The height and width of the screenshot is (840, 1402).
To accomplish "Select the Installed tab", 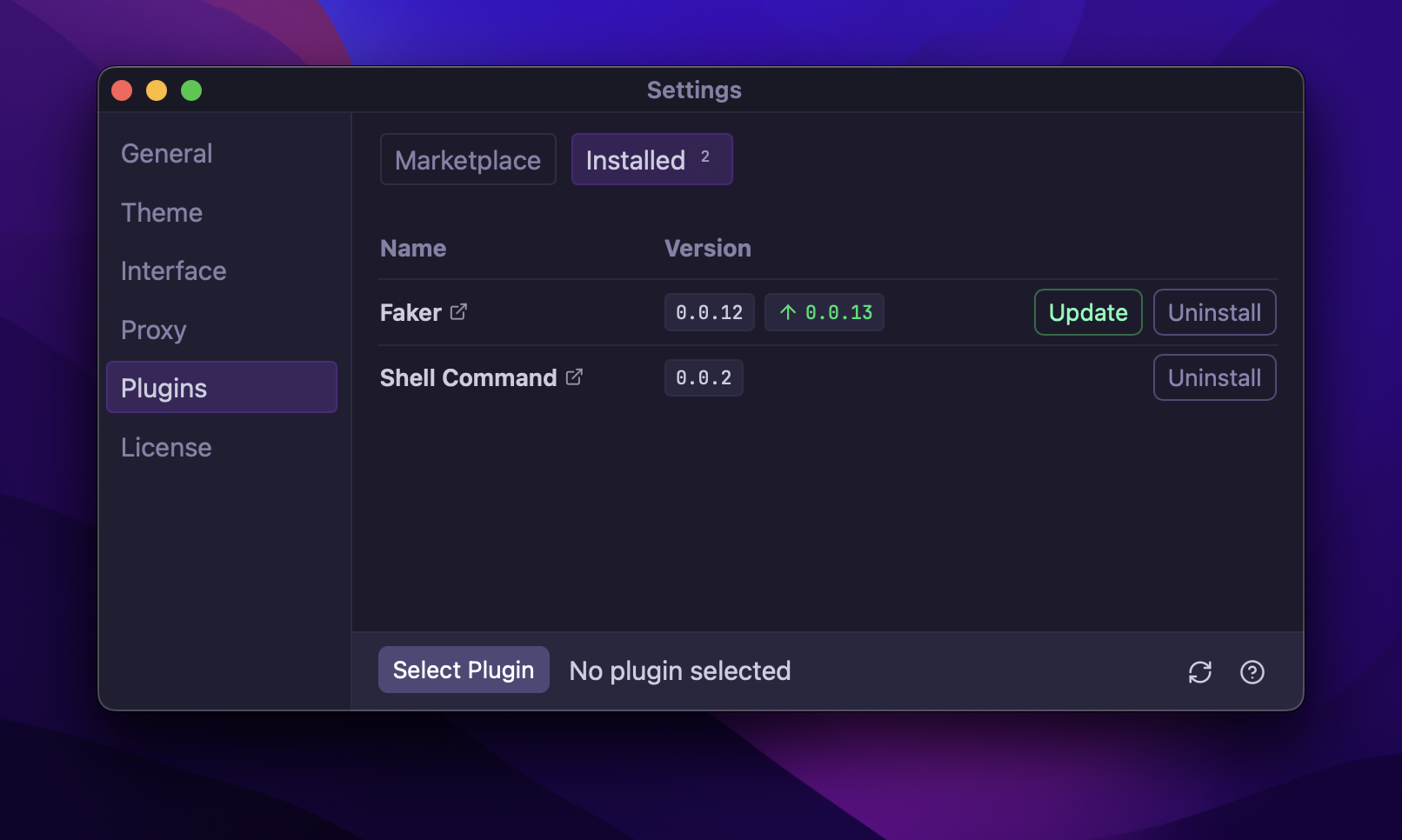I will click(x=651, y=159).
